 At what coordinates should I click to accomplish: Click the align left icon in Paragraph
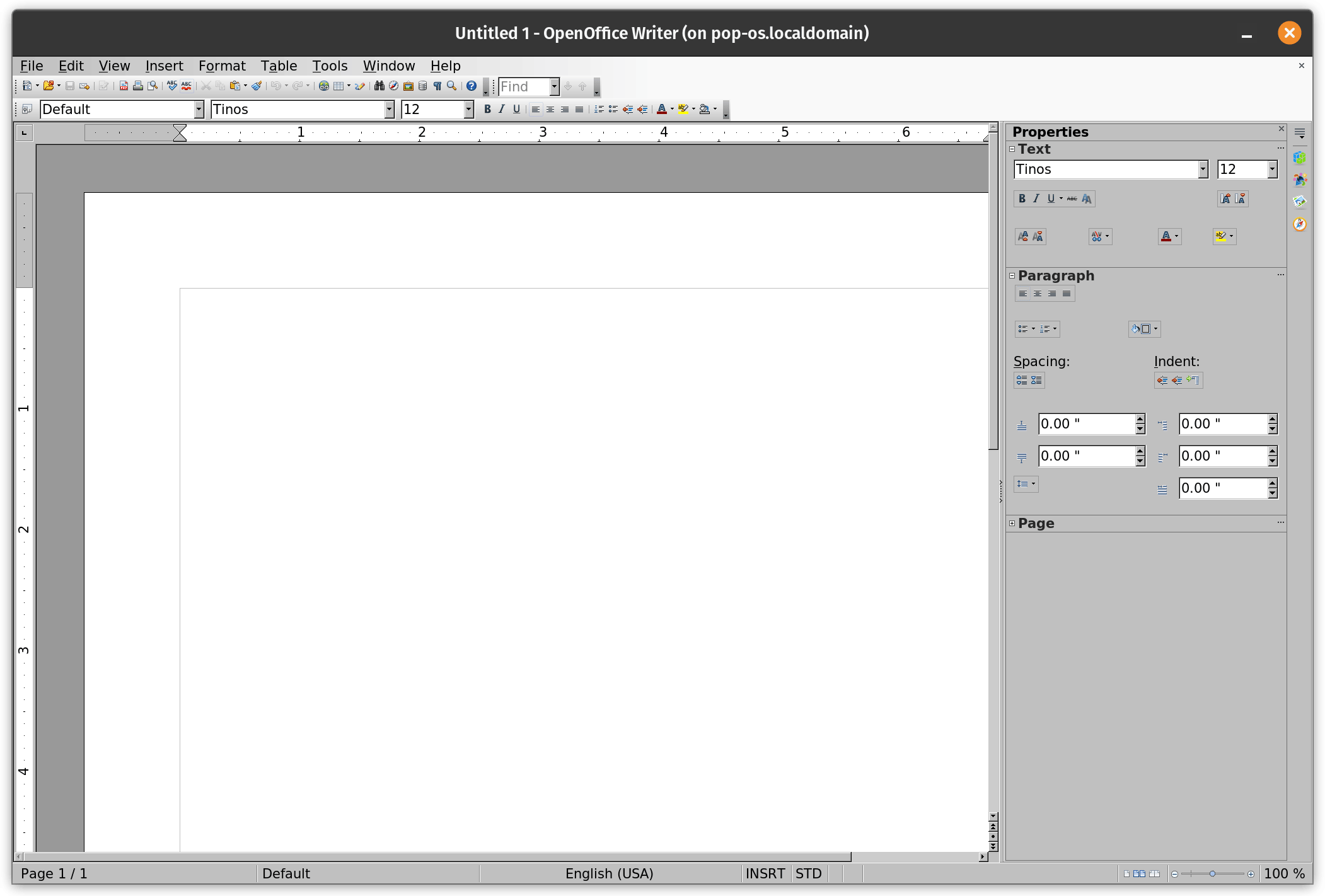coord(1022,293)
